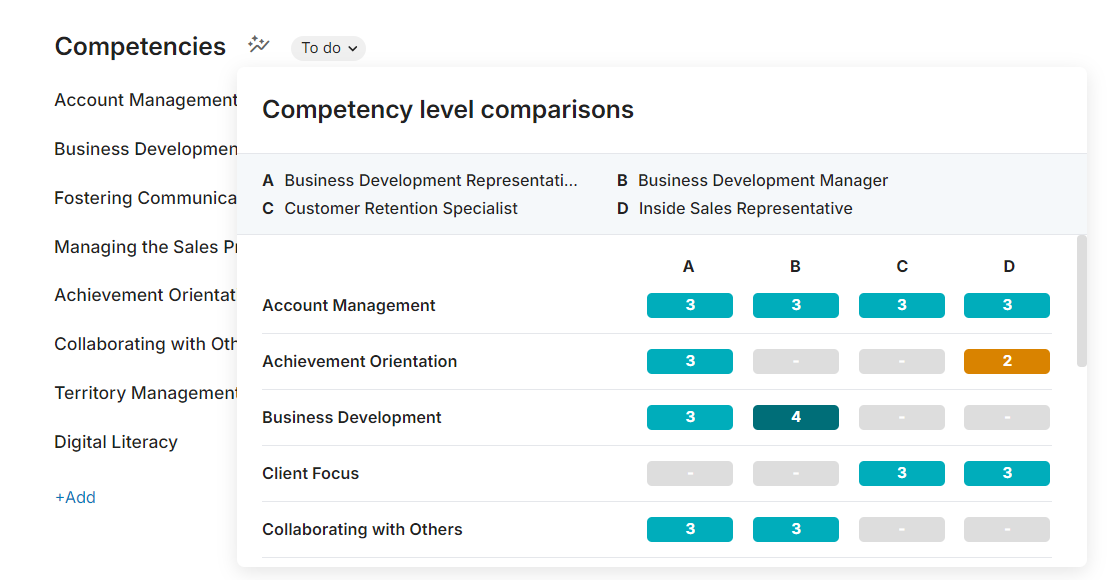Image resolution: width=1109 pixels, height=580 pixels.
Task: Click the Business Development Representative job label
Action: 430,180
